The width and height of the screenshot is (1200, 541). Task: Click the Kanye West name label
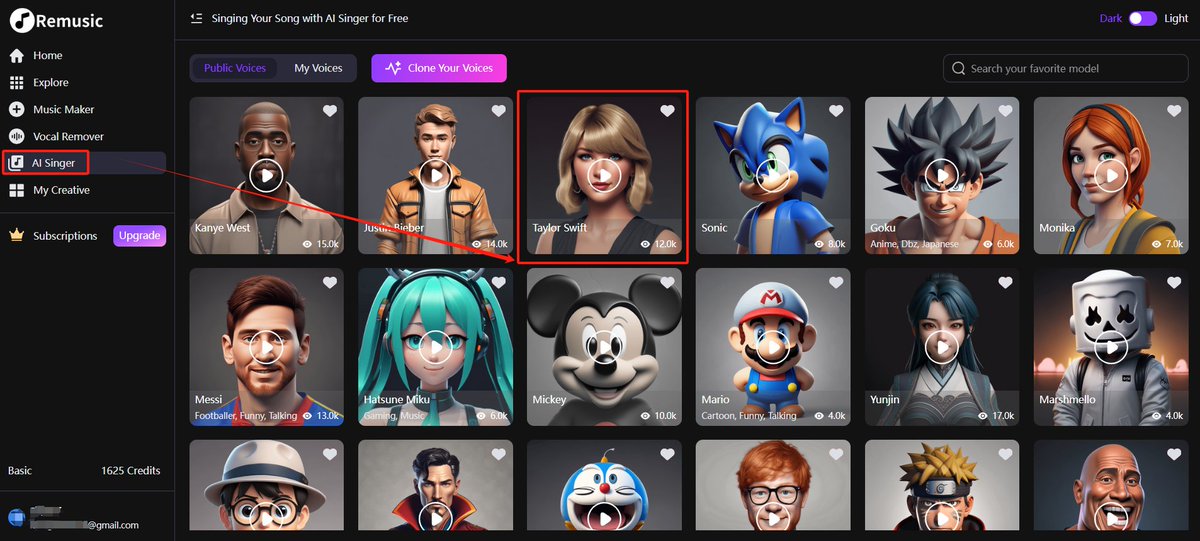223,228
